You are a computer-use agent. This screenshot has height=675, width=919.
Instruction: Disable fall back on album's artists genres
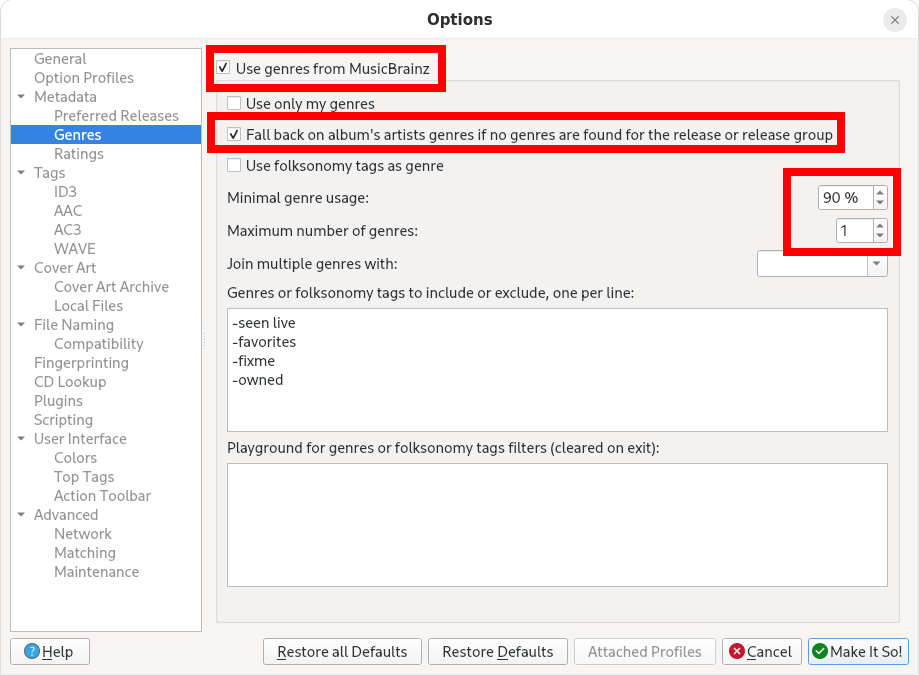point(234,134)
